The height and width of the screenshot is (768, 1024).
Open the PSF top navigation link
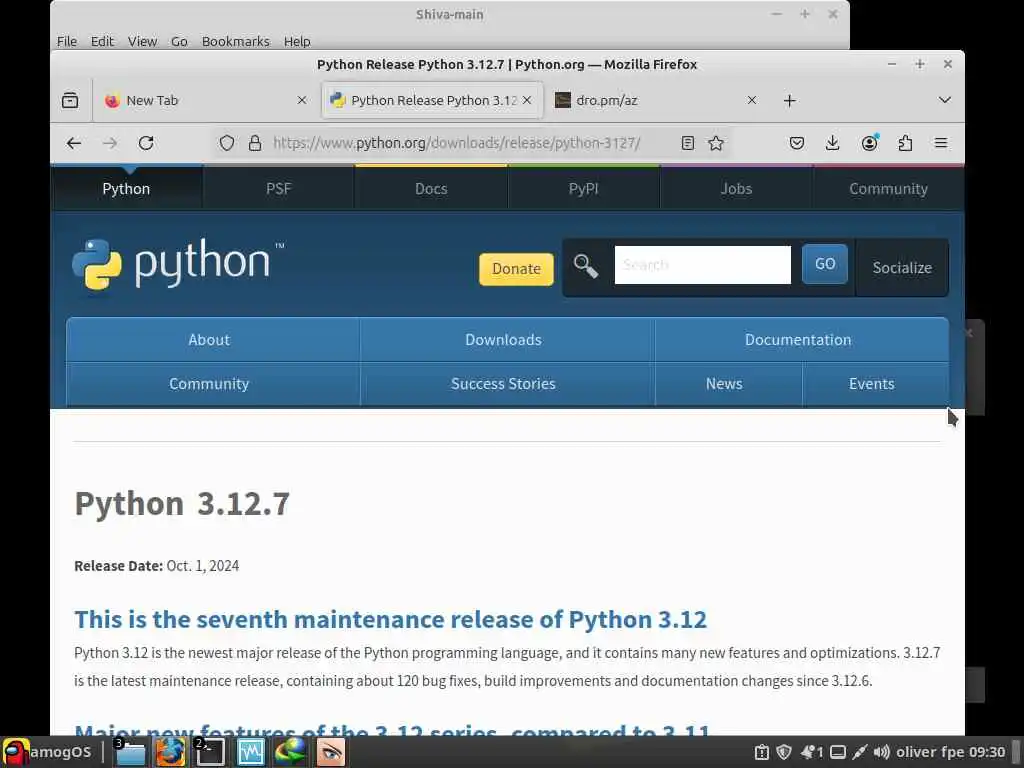point(279,189)
